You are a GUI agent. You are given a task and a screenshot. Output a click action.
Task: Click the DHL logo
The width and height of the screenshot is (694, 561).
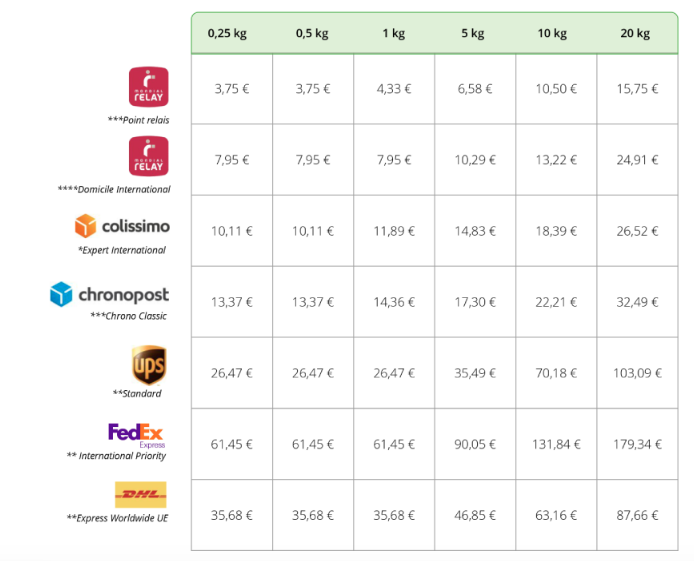(x=141, y=494)
